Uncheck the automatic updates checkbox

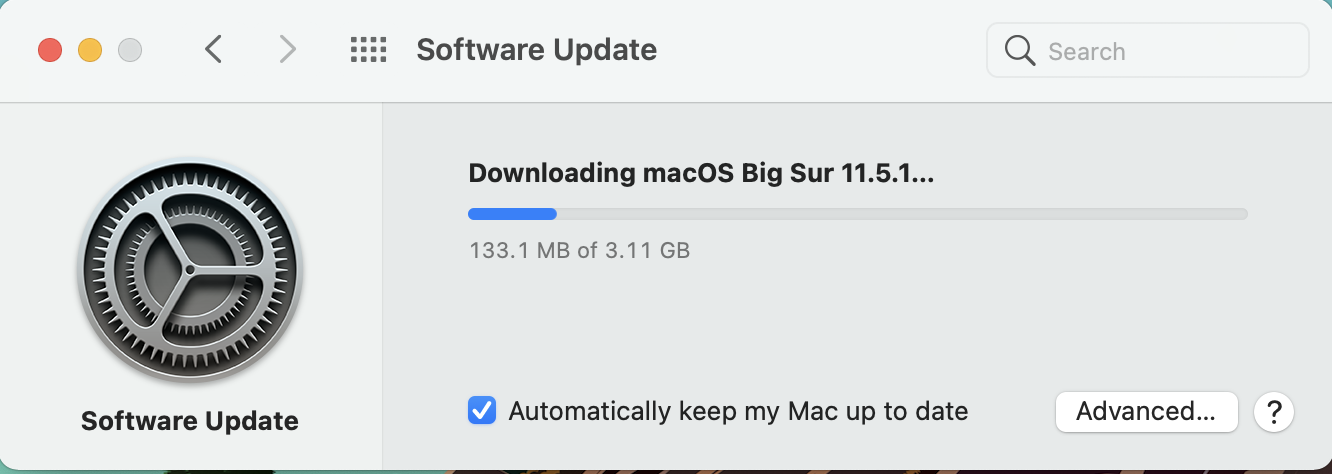[x=482, y=411]
